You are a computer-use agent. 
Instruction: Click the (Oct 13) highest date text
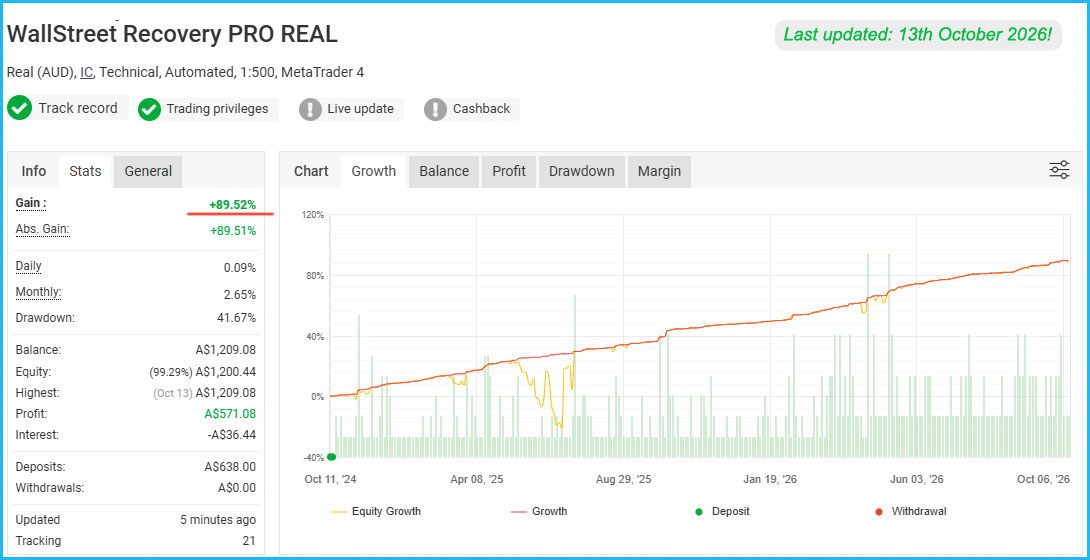(x=172, y=393)
